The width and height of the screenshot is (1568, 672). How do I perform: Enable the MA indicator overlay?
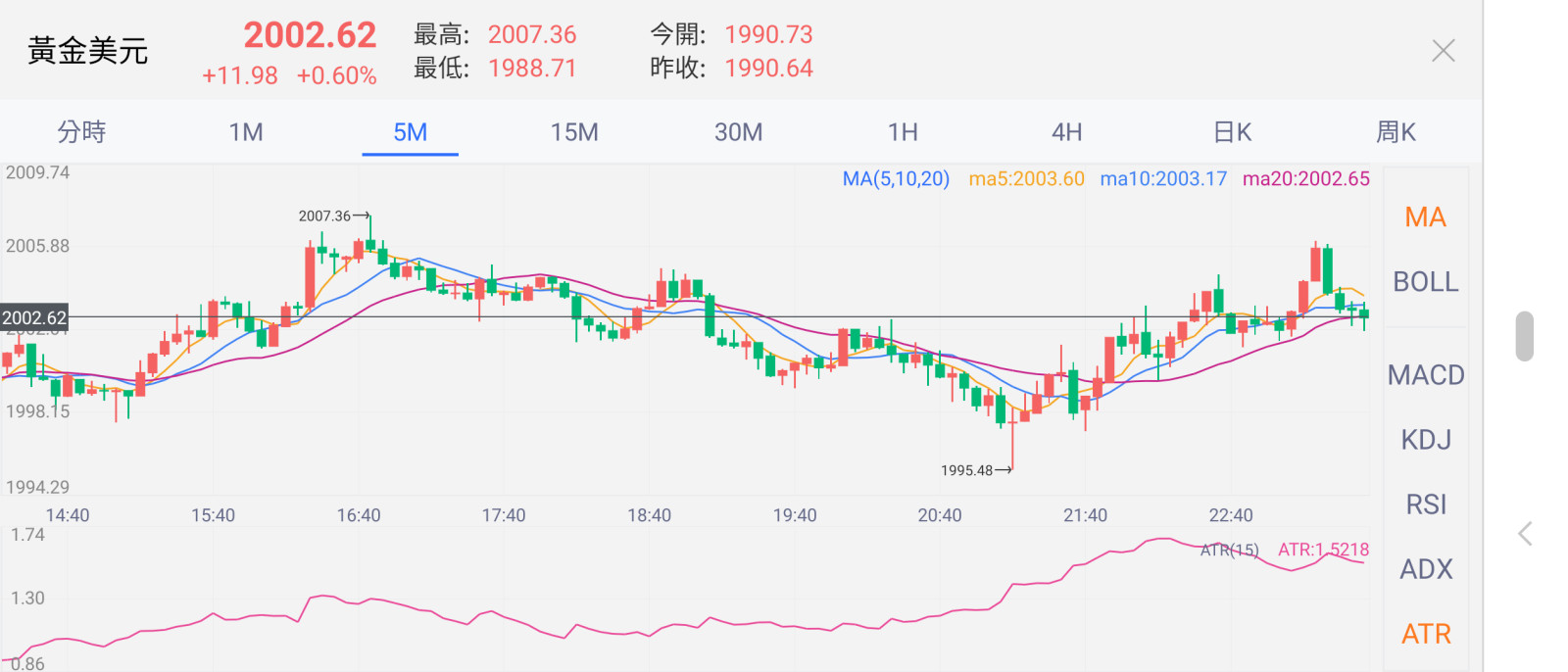pyautogui.click(x=1425, y=217)
